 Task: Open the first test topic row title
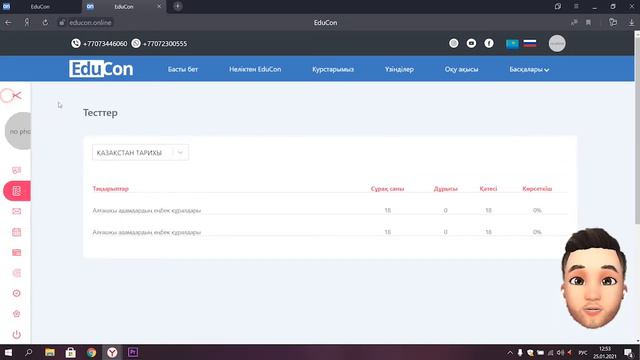pos(147,210)
